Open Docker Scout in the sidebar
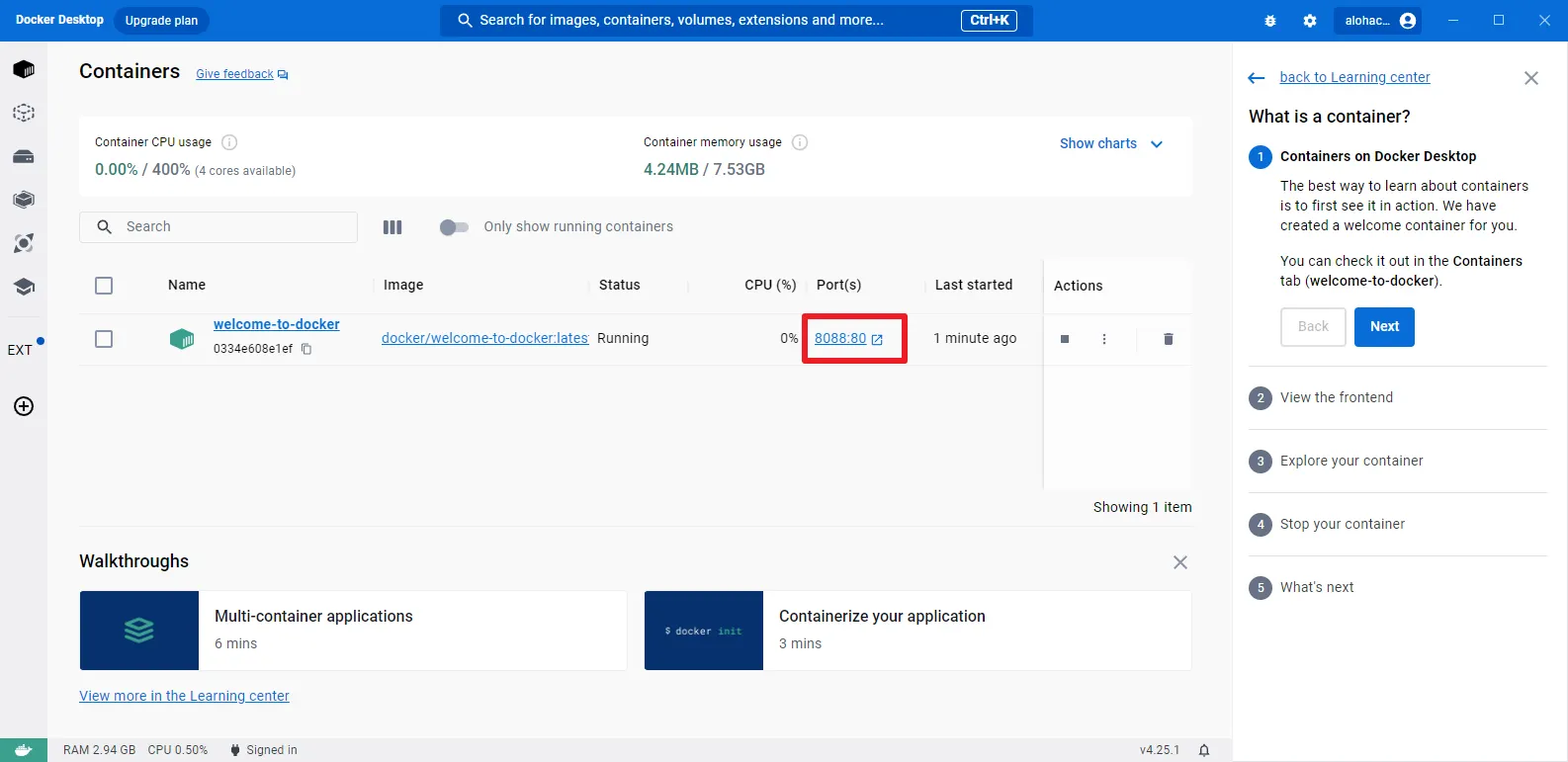The height and width of the screenshot is (762, 1568). [x=24, y=243]
